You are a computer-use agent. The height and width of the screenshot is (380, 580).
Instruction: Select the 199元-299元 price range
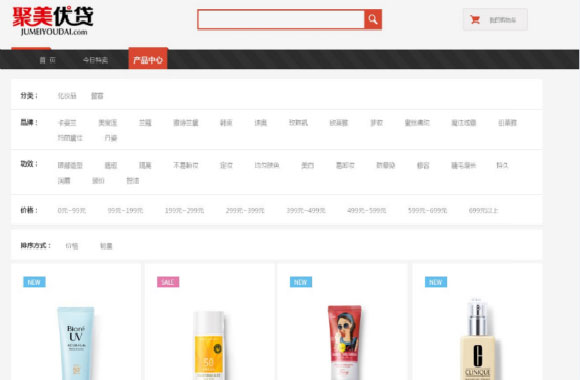point(184,211)
